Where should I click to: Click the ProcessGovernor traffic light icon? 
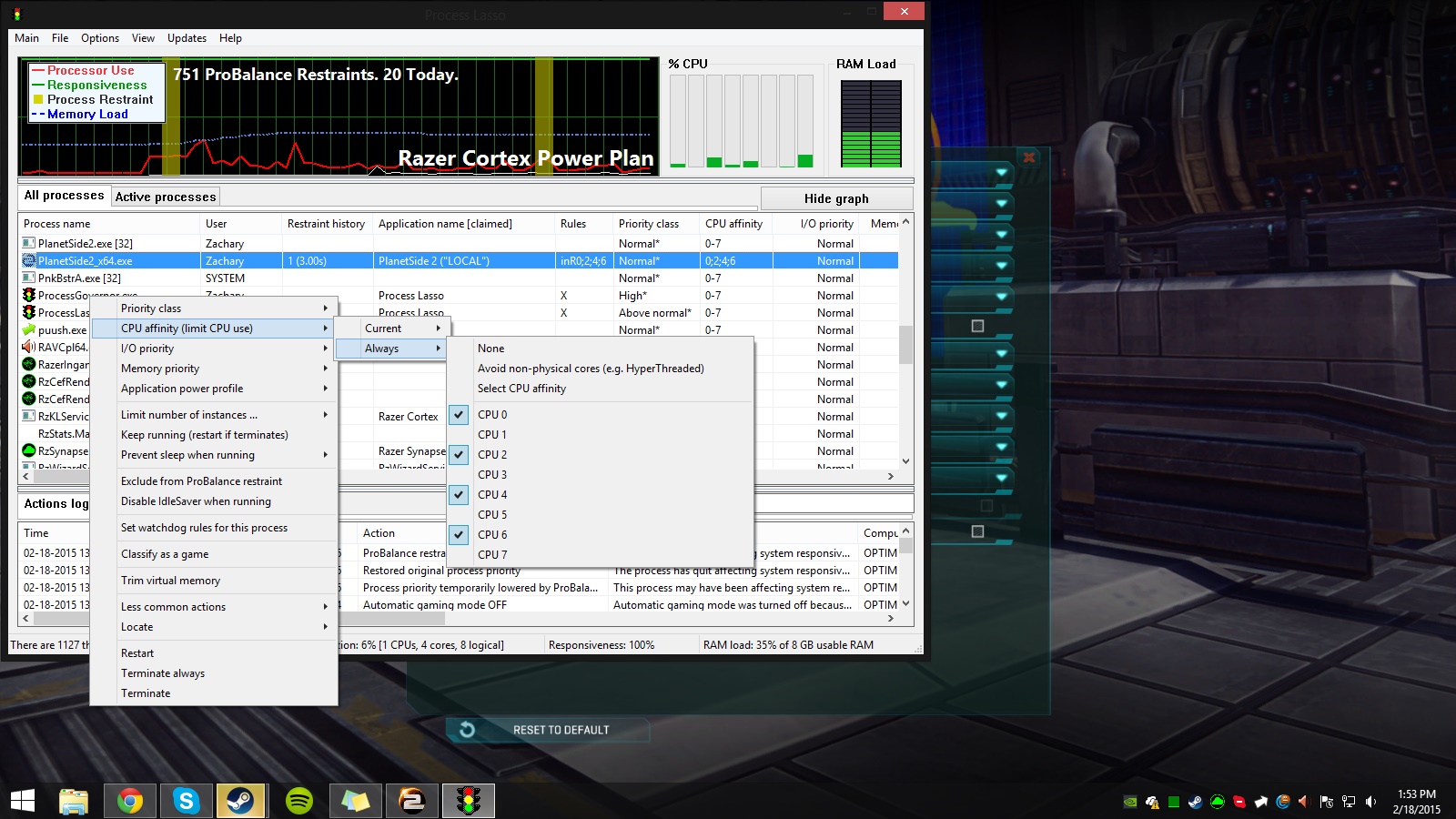pos(29,295)
